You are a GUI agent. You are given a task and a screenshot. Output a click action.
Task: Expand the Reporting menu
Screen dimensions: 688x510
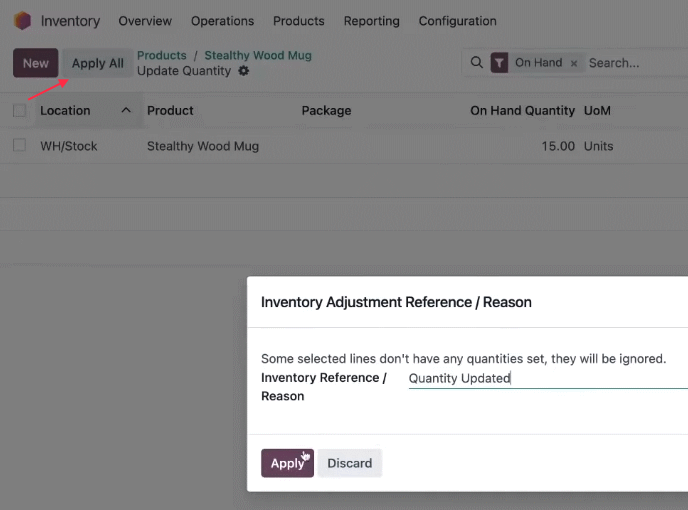[x=372, y=21]
